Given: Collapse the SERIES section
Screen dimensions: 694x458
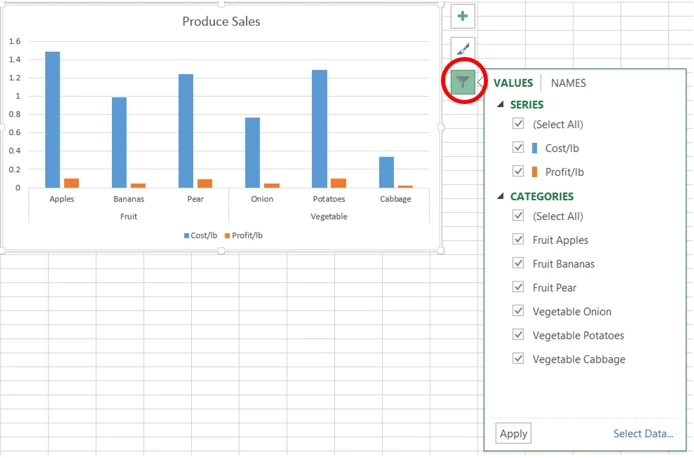Looking at the screenshot, I should coord(501,104).
